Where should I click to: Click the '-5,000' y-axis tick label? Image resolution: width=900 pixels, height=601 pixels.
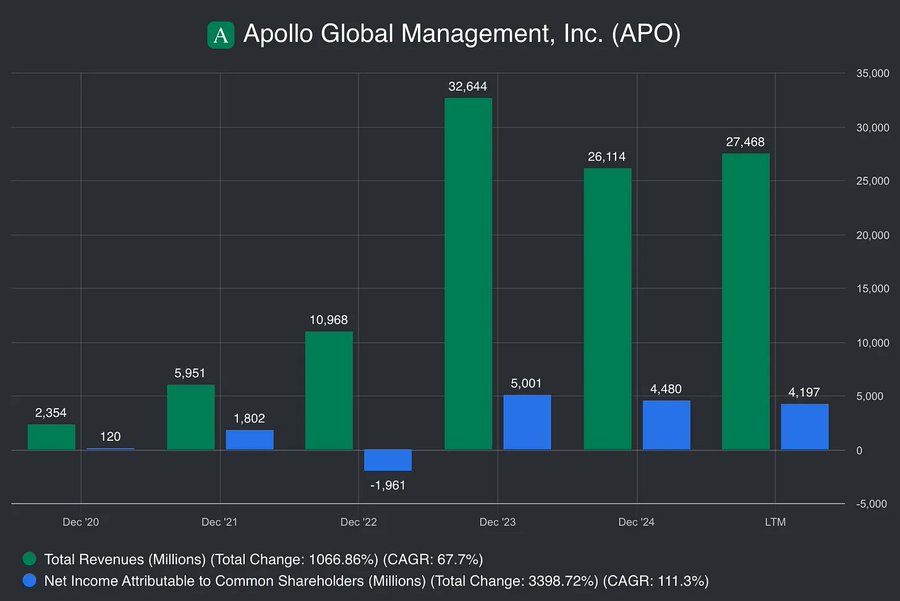tap(871, 504)
